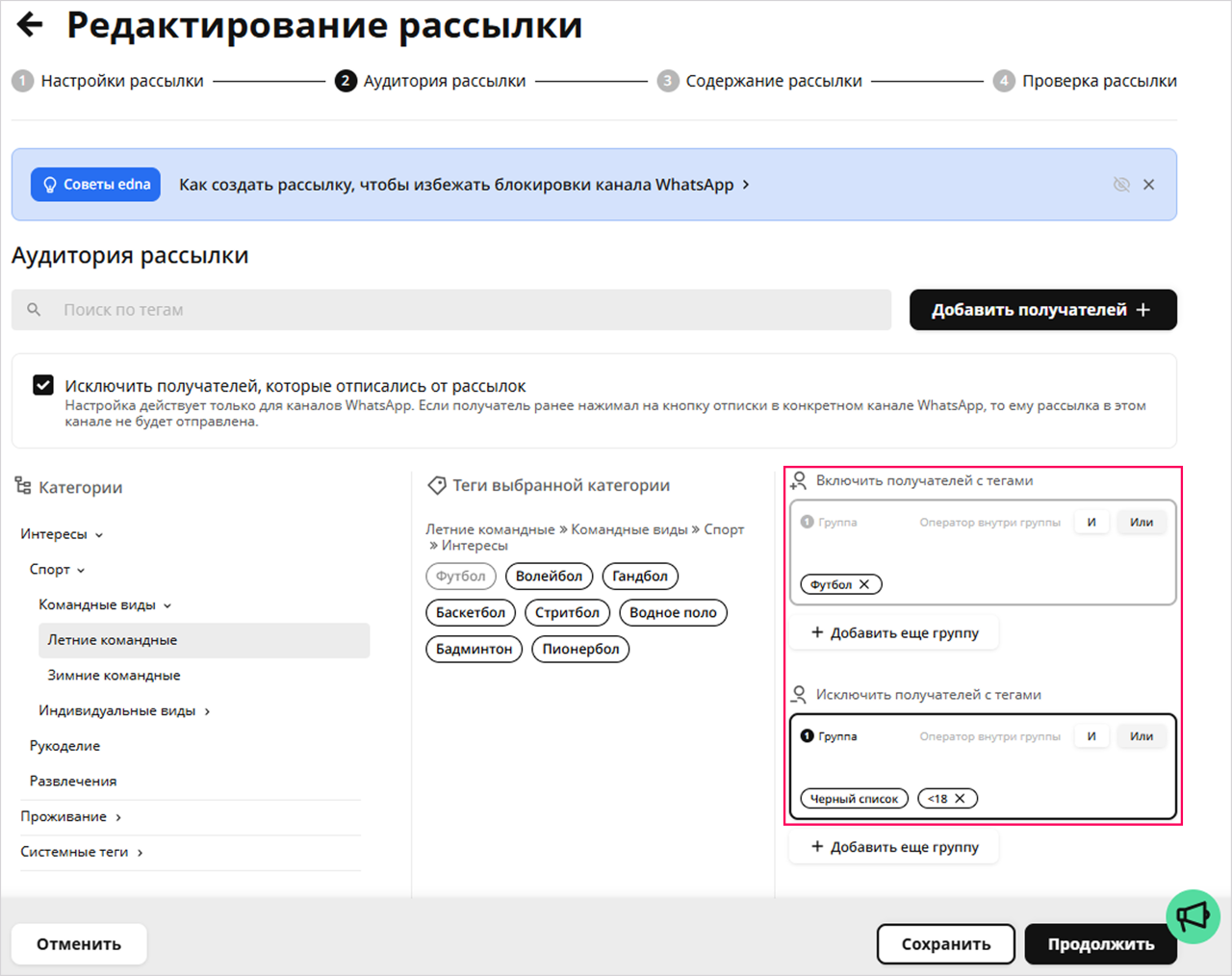Select operator Или in the exclude group

[x=1142, y=736]
